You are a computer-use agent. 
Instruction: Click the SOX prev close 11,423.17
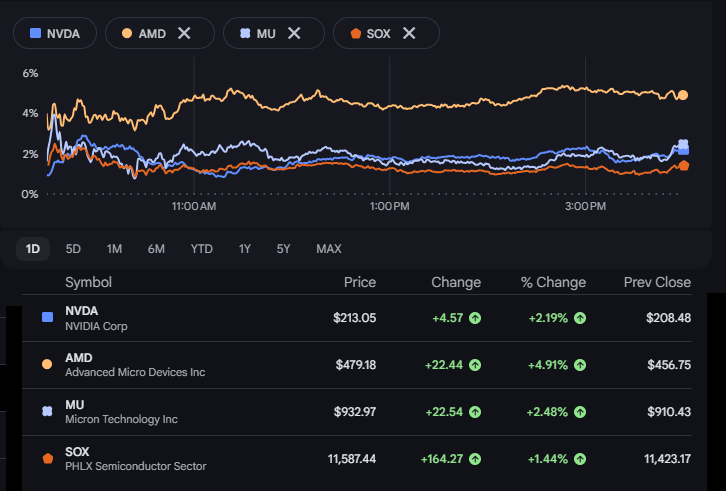(667, 459)
